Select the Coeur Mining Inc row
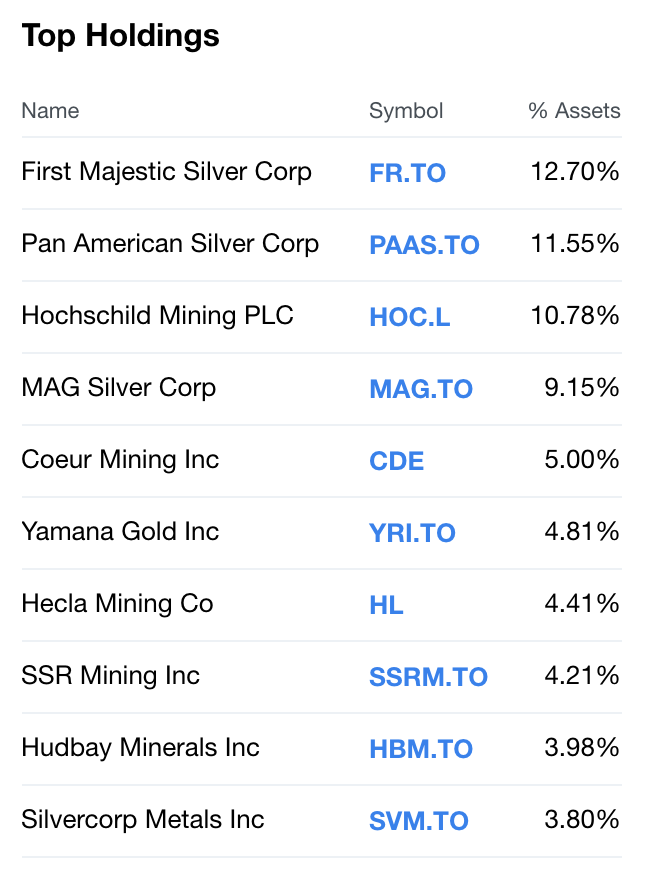Image resolution: width=654 pixels, height=874 pixels. tap(121, 460)
